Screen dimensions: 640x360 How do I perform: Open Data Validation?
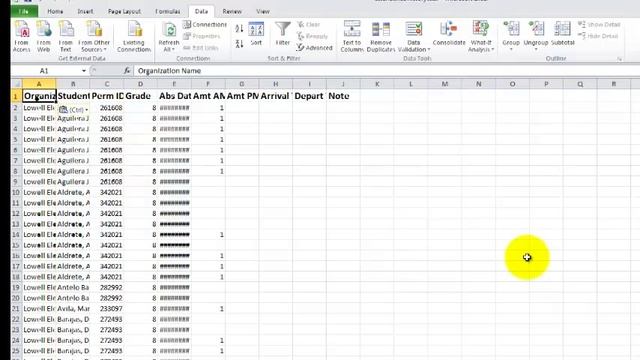point(413,37)
